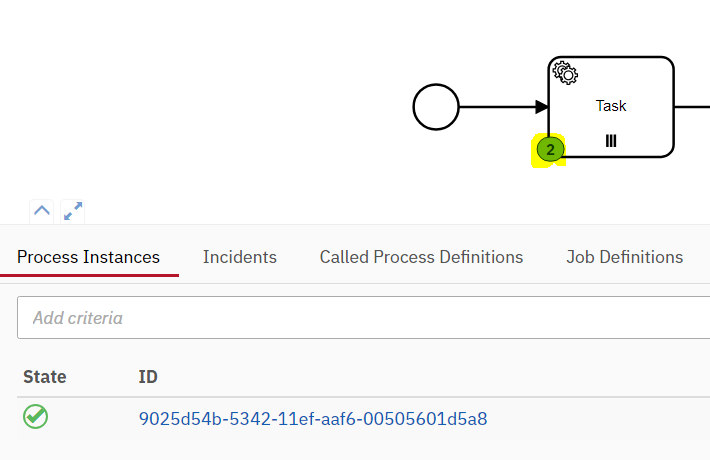Select the parallel multi-instance marker on Task
The width and height of the screenshot is (710, 460).
[611, 141]
